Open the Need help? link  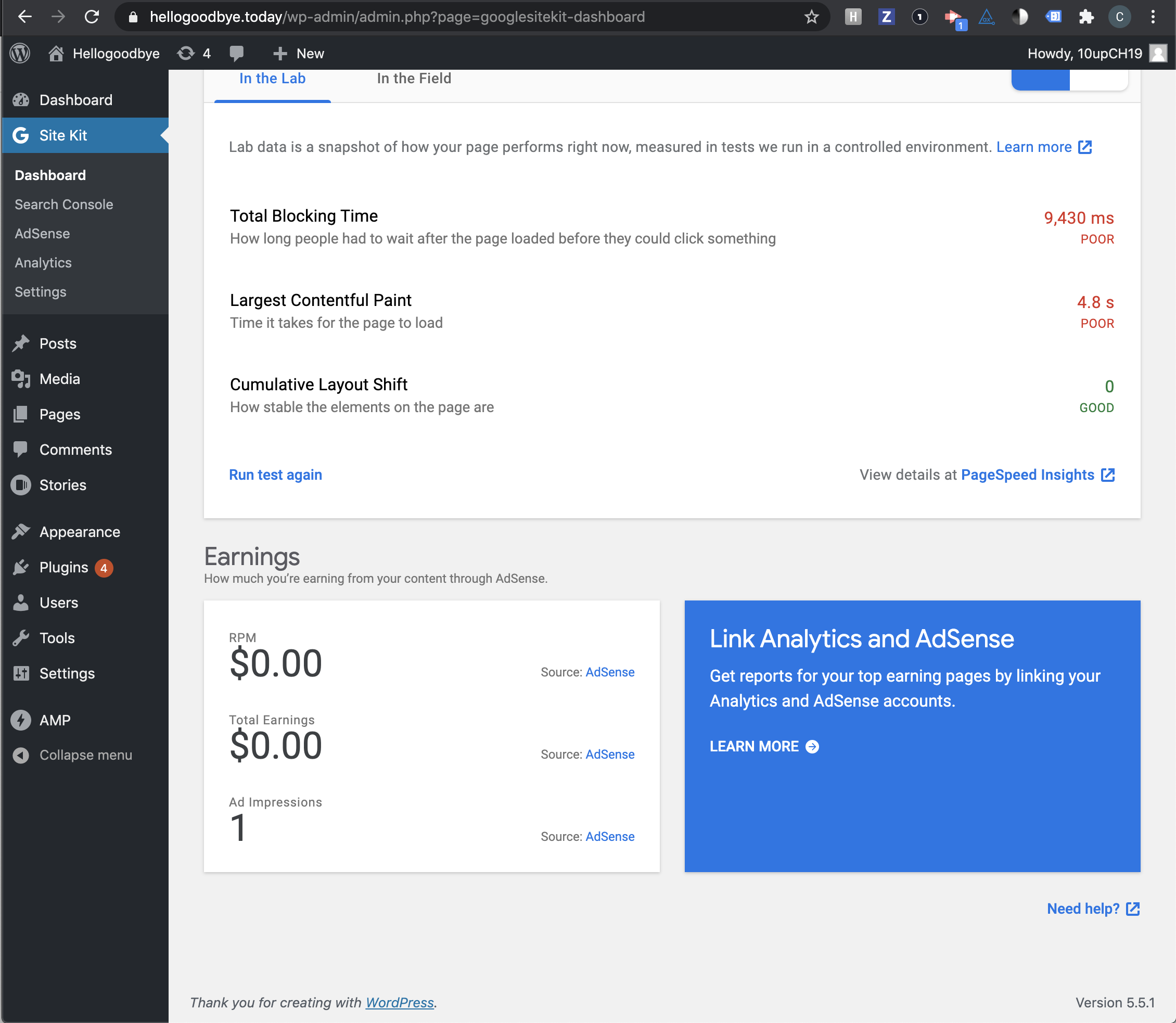coord(1093,909)
